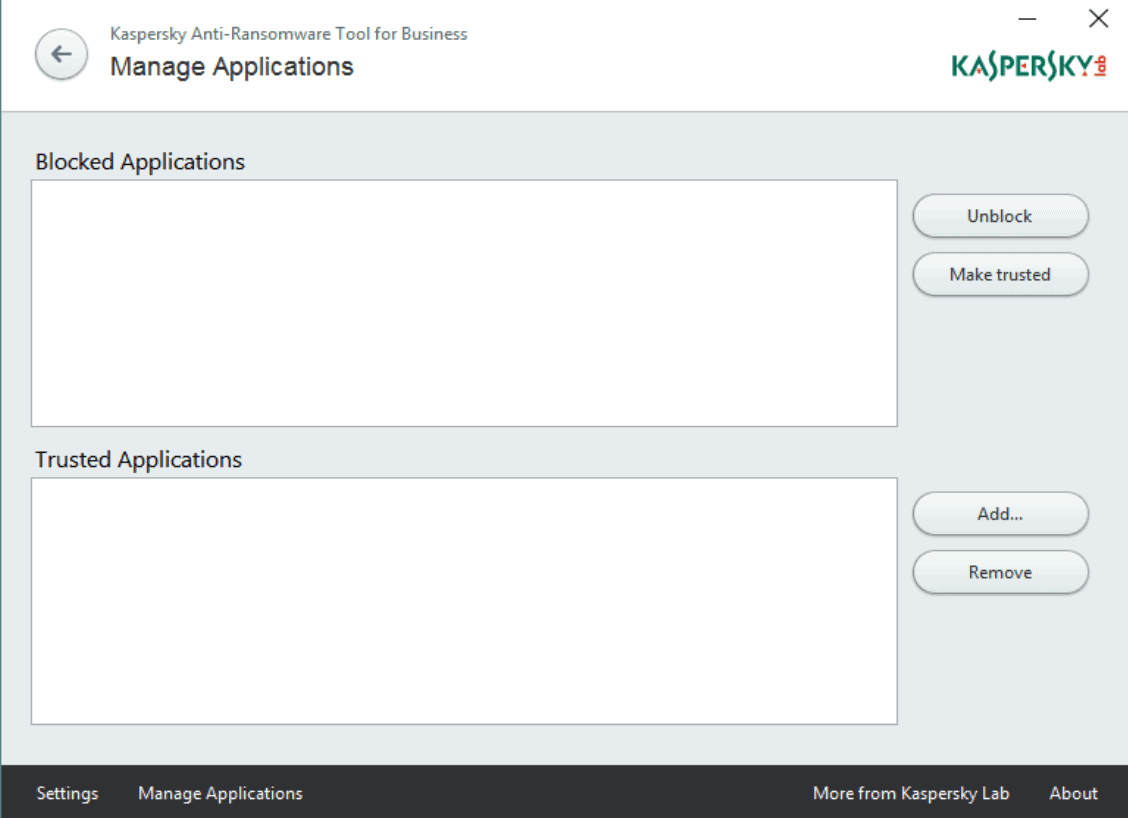Click the Make trusted button
The width and height of the screenshot is (1128, 818).
point(1000,274)
